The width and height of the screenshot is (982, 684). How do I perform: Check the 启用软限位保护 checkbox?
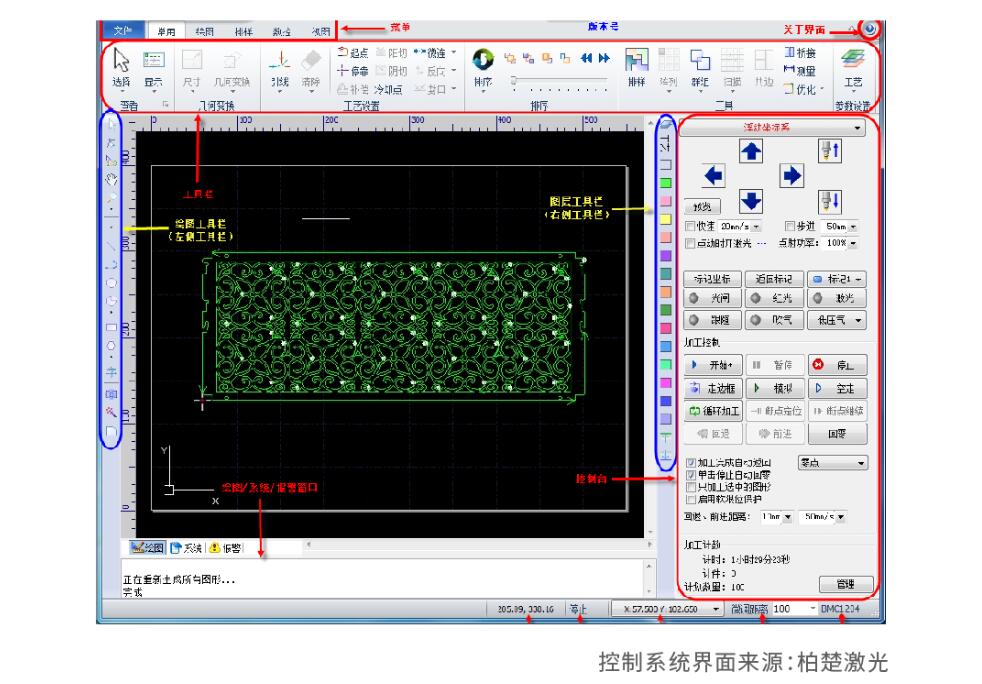click(692, 498)
